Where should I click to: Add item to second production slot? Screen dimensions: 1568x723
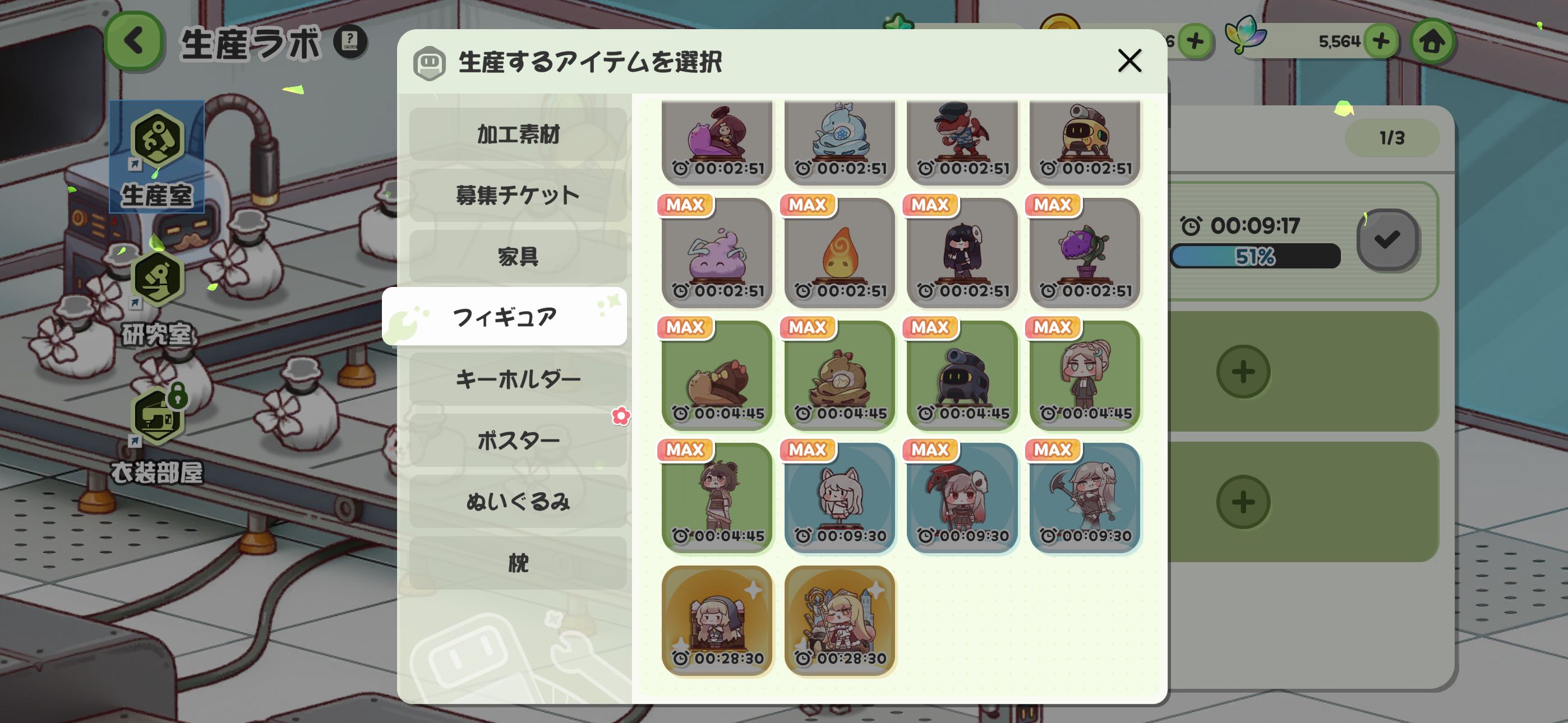pos(1243,371)
